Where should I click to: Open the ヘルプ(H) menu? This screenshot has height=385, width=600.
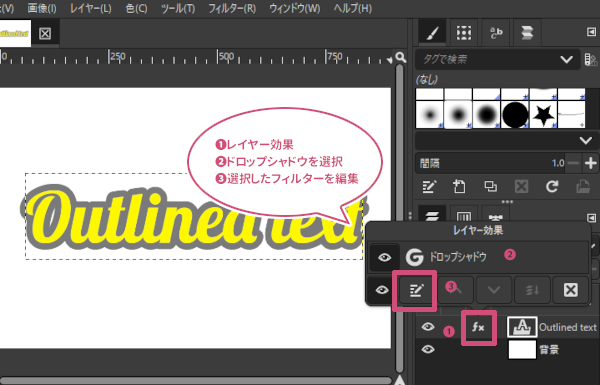point(352,8)
